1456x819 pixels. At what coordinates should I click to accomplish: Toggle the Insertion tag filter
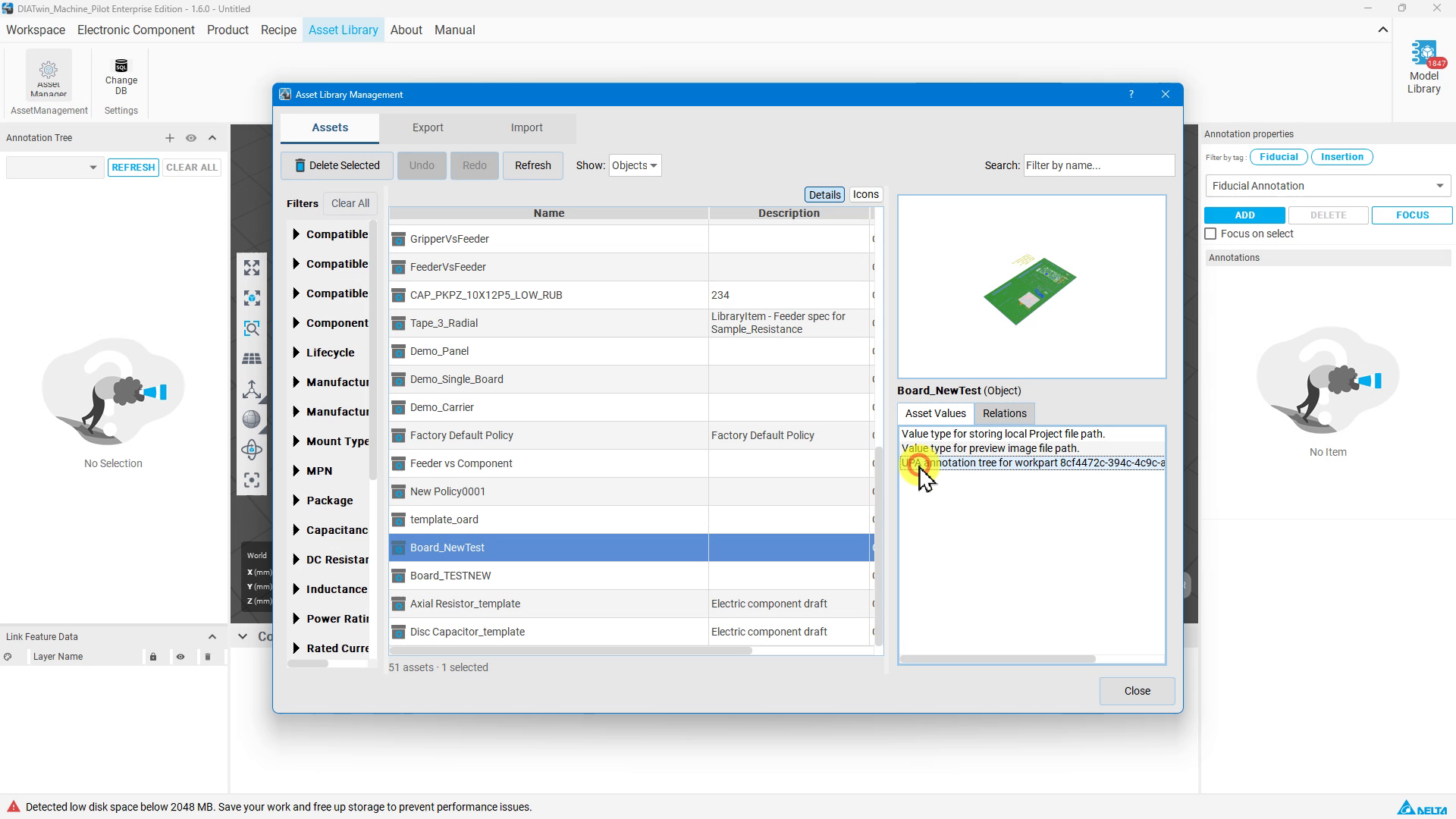[x=1341, y=157]
